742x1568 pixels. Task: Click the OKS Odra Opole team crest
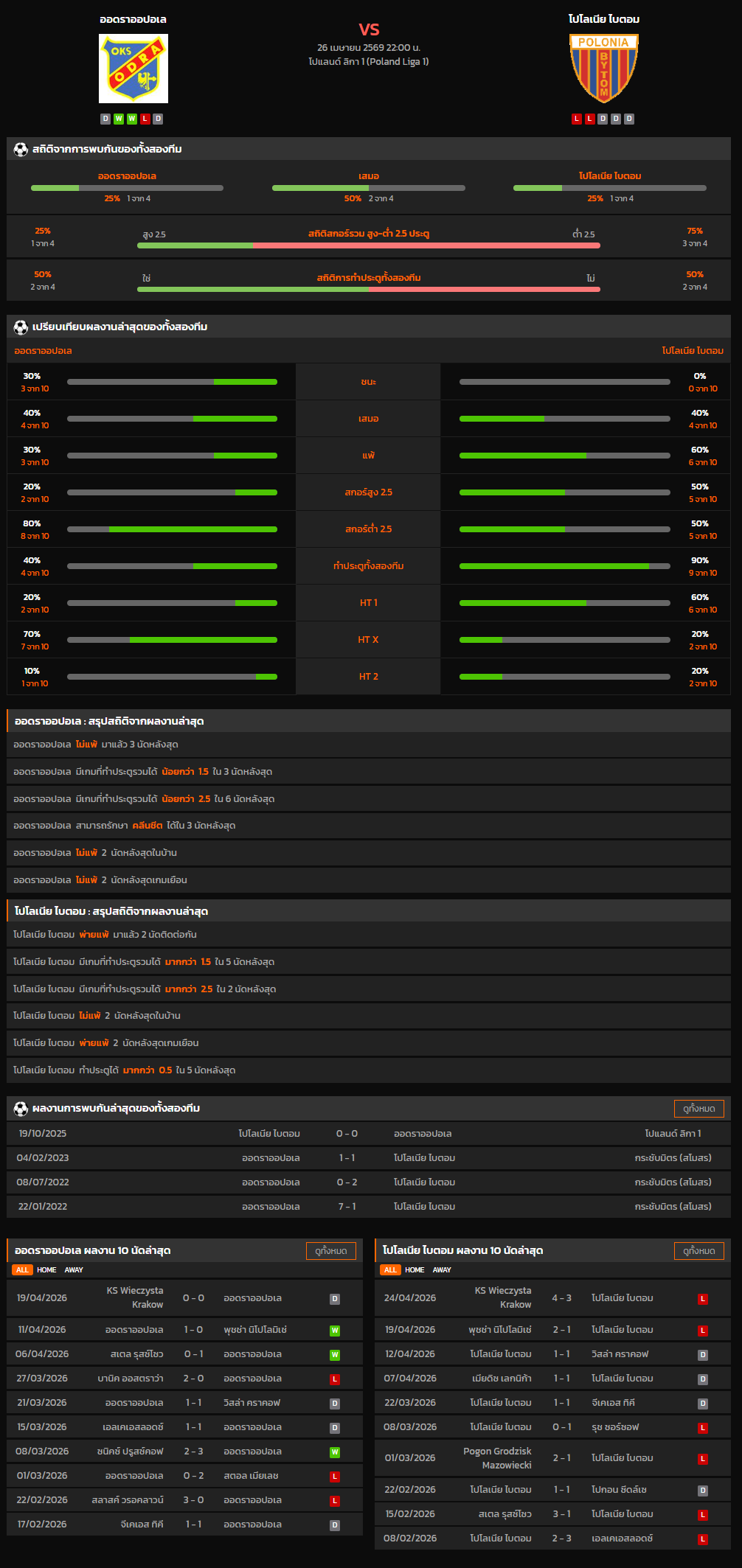(134, 69)
